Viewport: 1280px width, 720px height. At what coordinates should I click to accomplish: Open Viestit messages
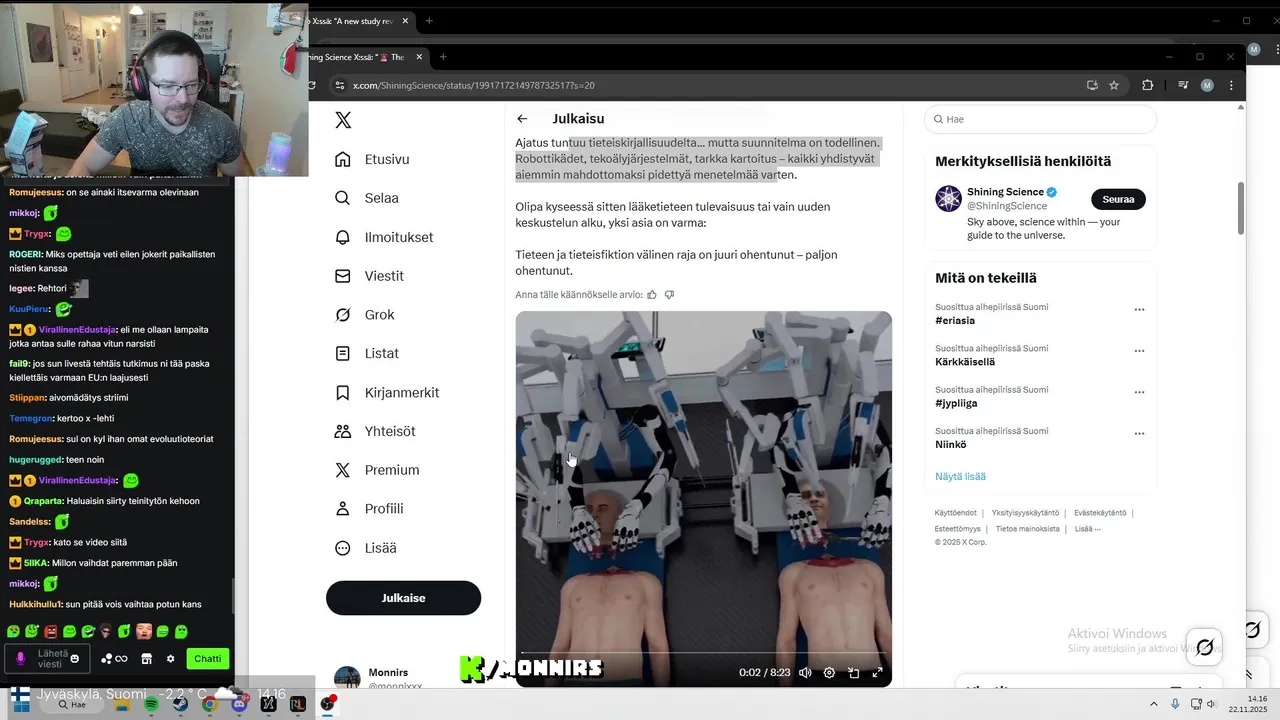pyautogui.click(x=369, y=276)
